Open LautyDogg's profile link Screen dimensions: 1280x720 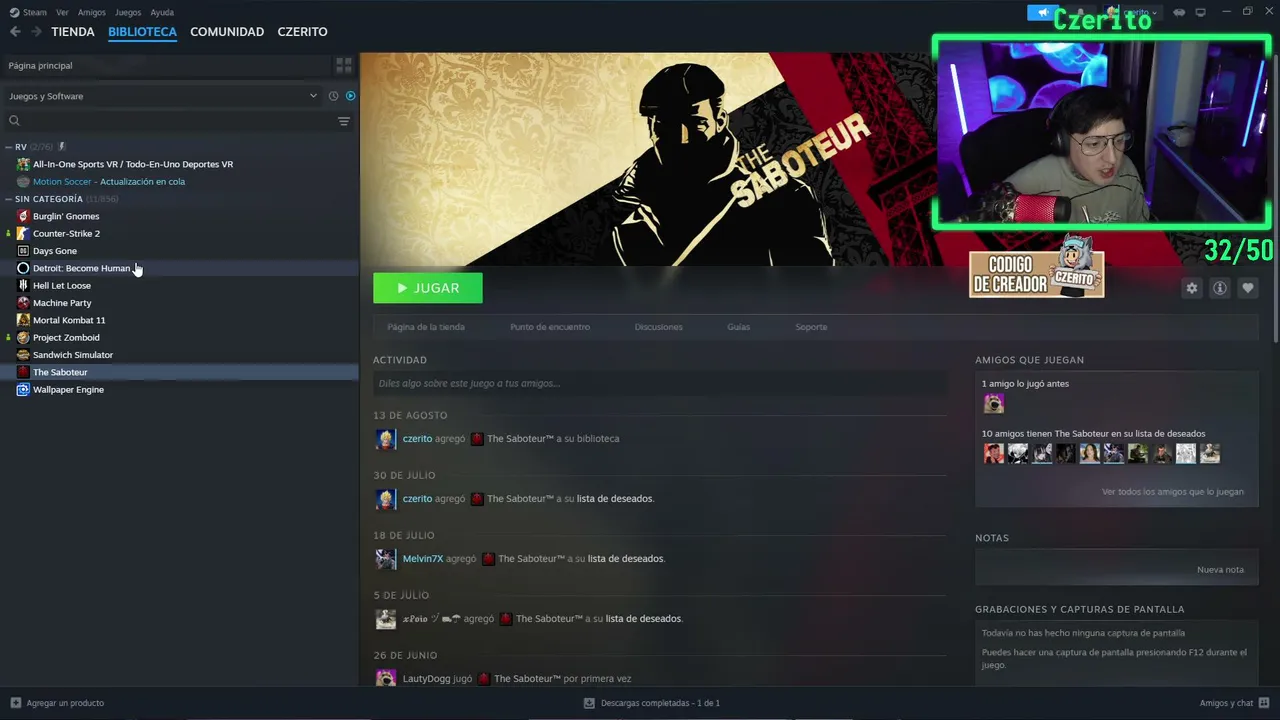coord(426,679)
